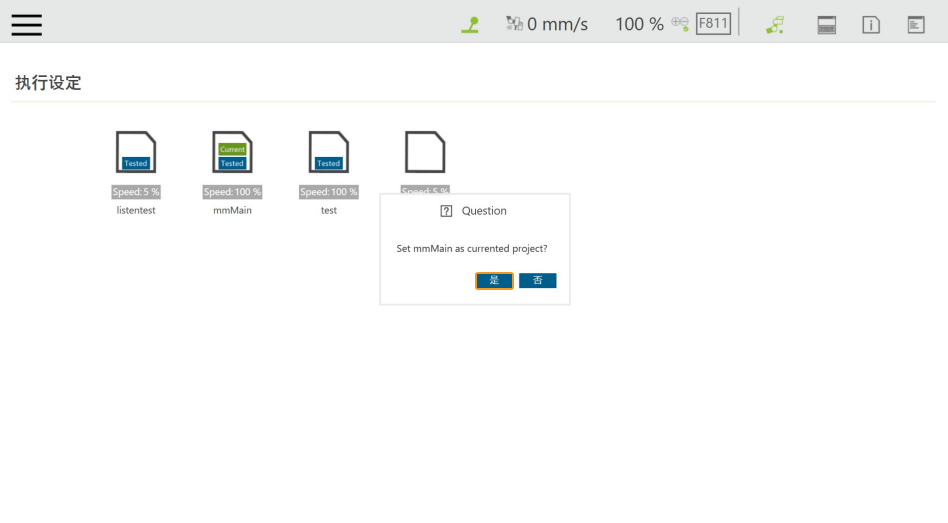
Task: Select the unnamed blank project icon
Action: pos(425,152)
